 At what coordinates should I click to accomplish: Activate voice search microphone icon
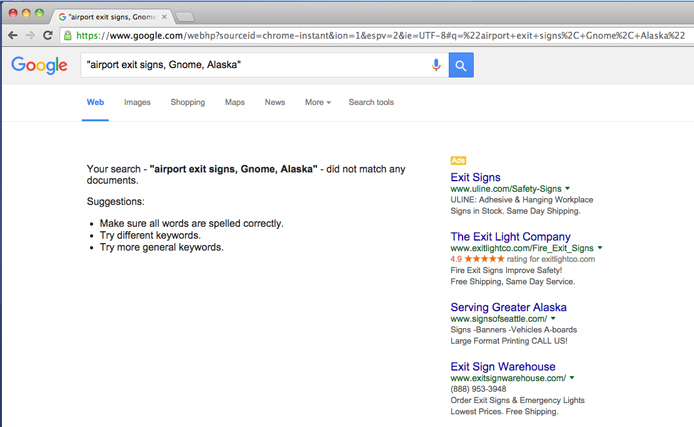click(436, 65)
